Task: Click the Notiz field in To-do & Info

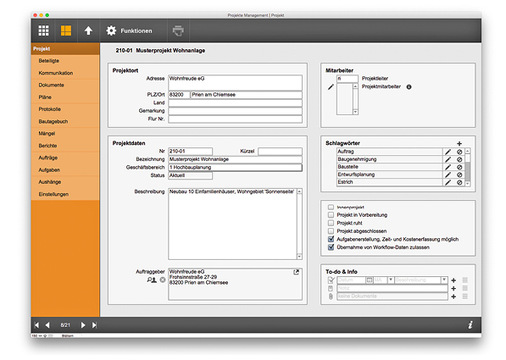Action: pyautogui.click(x=392, y=288)
